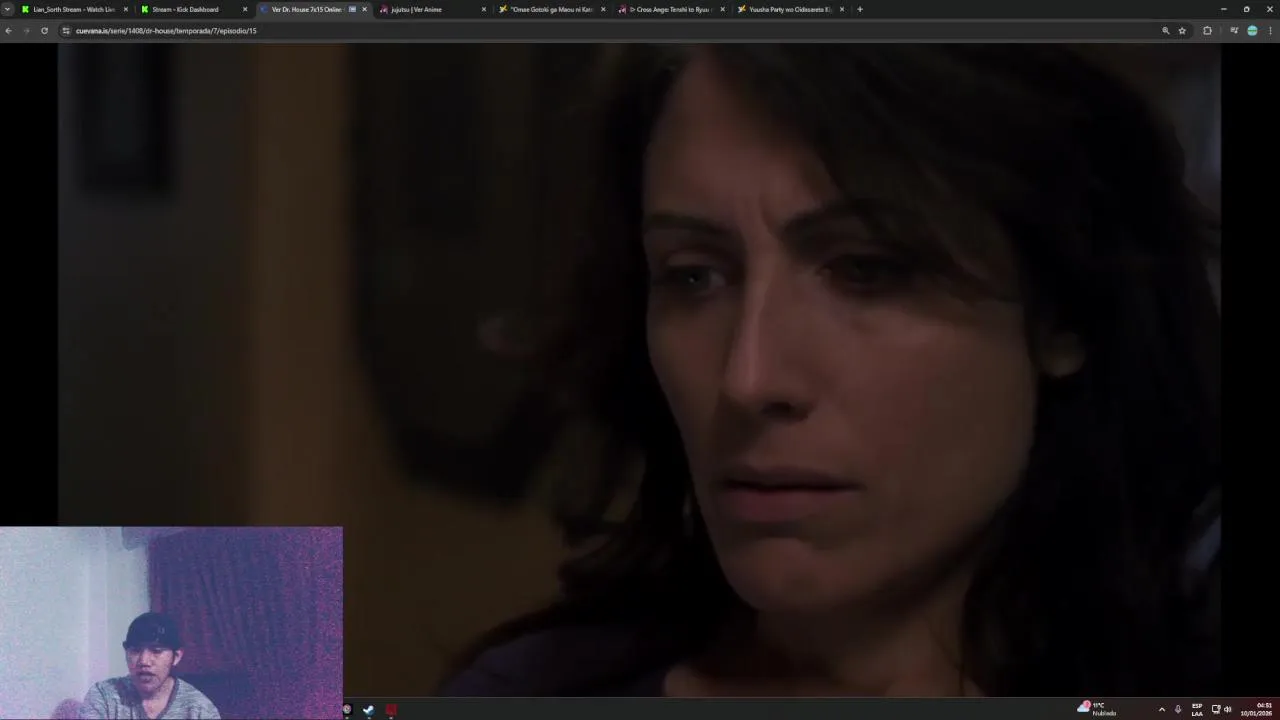Image resolution: width=1280 pixels, height=720 pixels.
Task: Close the jujutsu | Ver Anime tab
Action: [484, 9]
